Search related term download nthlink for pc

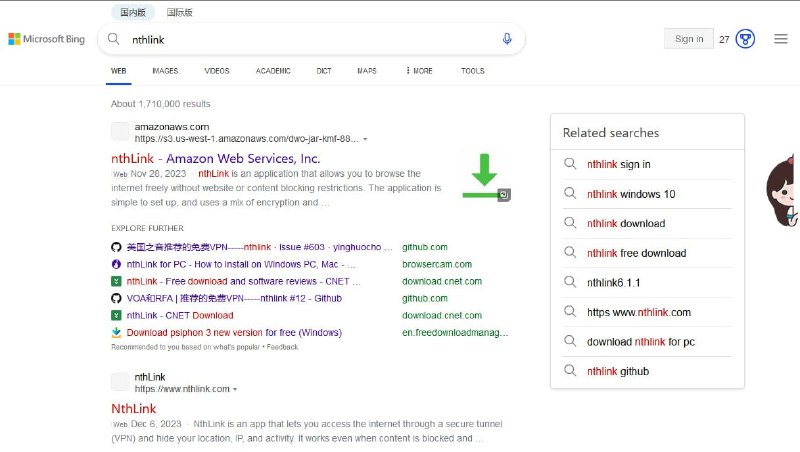point(641,342)
